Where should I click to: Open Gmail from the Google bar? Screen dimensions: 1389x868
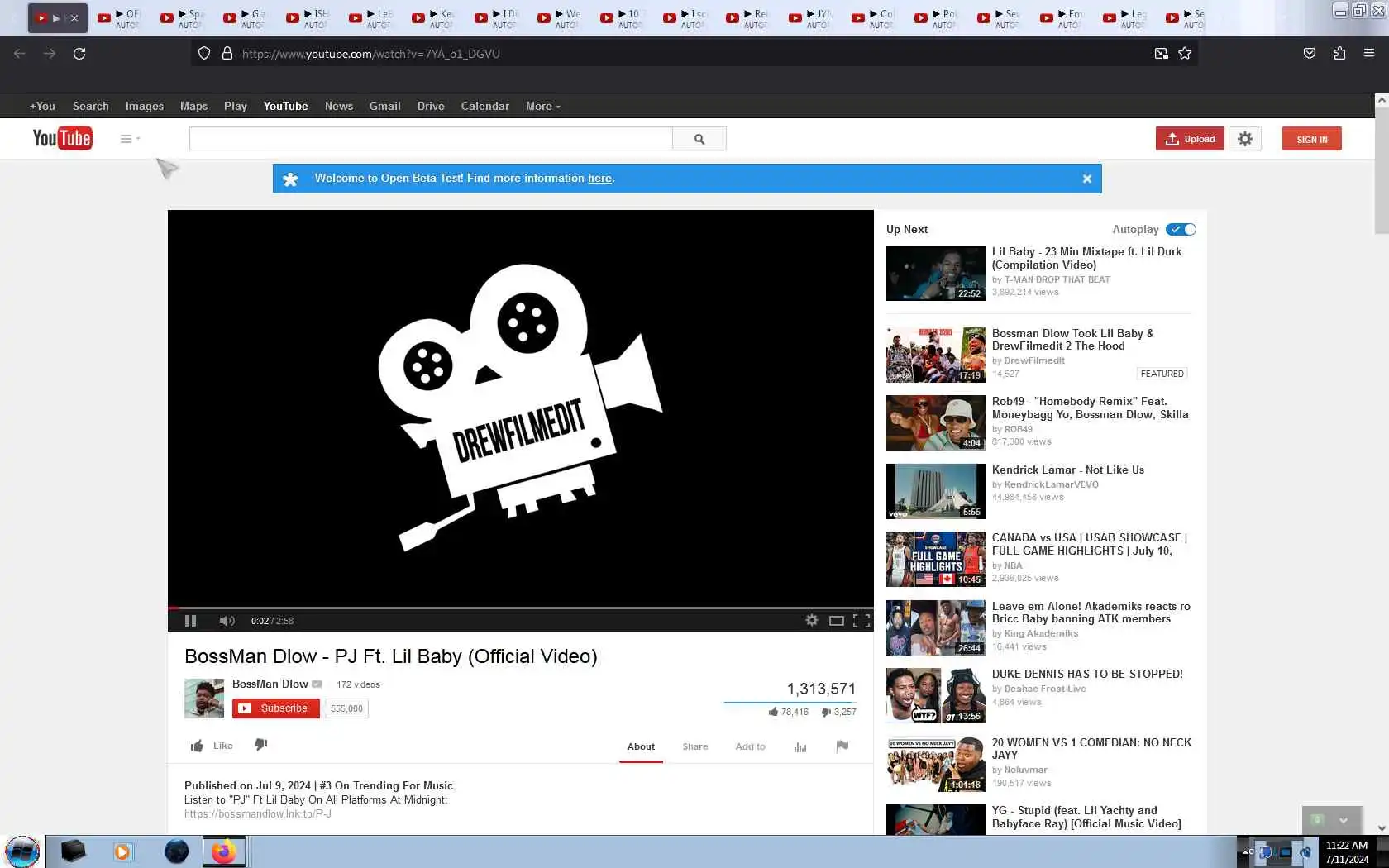pos(385,106)
